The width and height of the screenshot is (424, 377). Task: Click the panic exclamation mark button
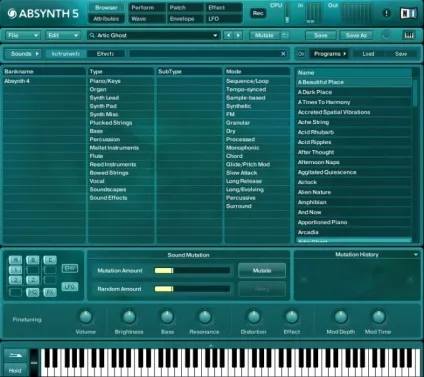click(386, 13)
